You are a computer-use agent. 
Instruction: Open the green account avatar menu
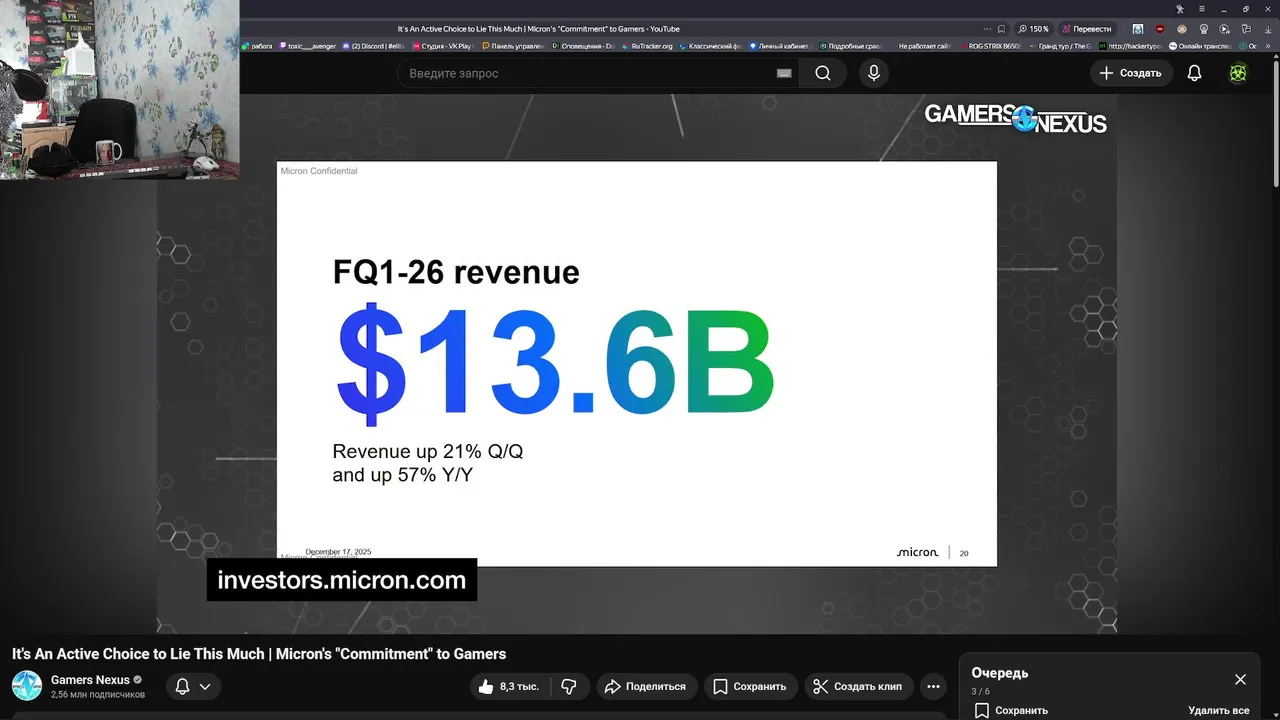pos(1238,73)
